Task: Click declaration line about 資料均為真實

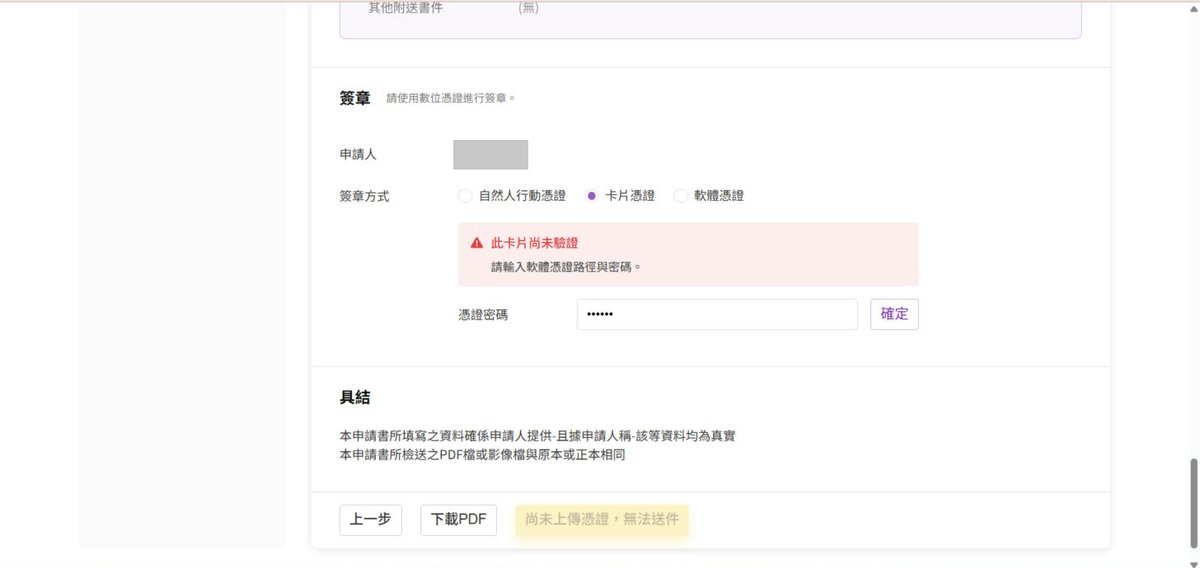Action: click(538, 436)
